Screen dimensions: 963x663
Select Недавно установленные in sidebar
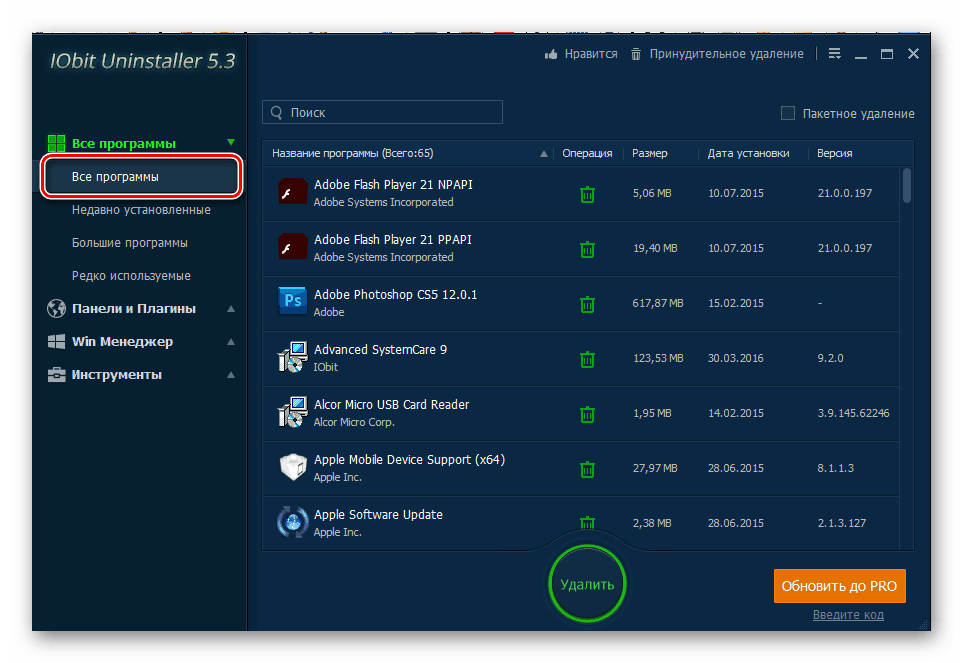[x=141, y=210]
